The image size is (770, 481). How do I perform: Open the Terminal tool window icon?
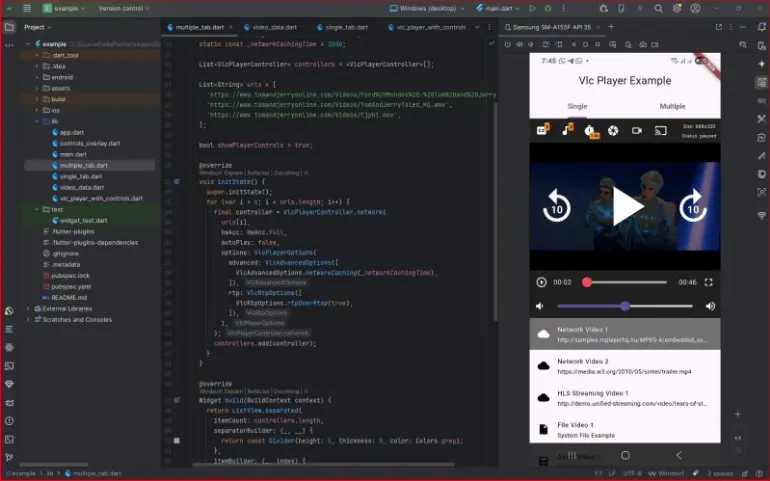(9, 439)
